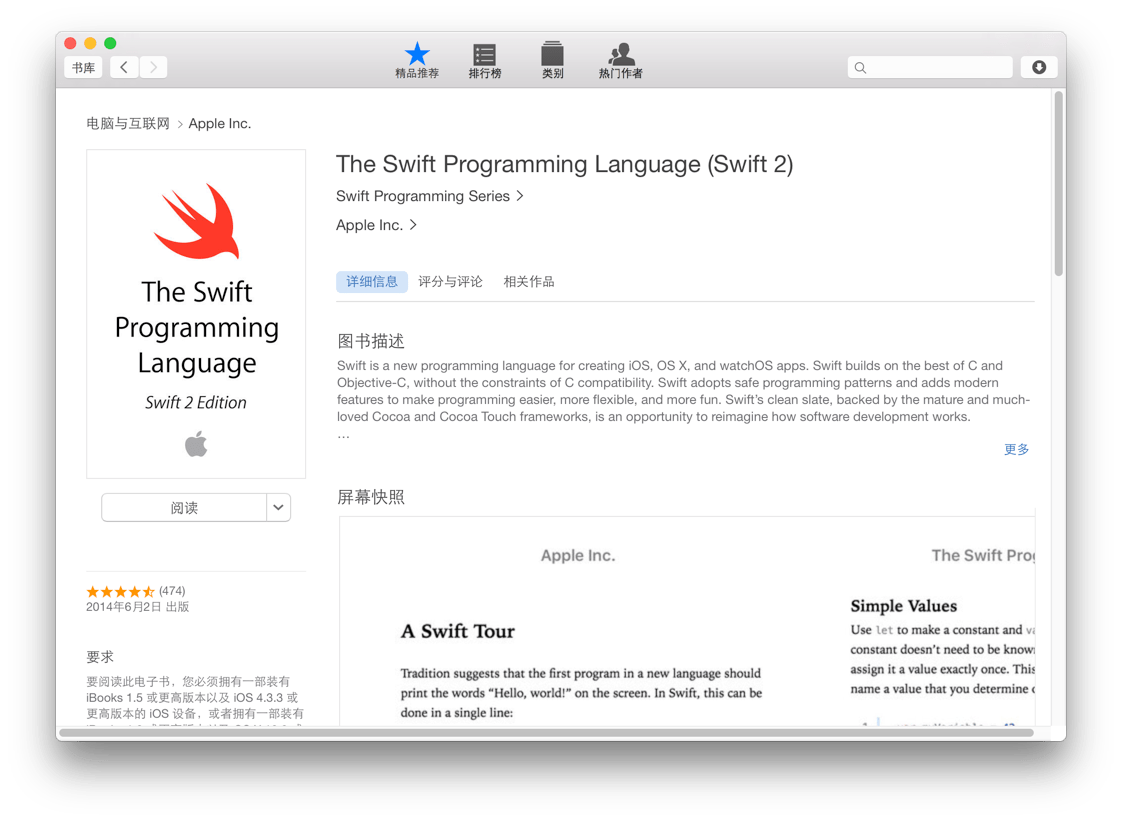Viewport: 1122px width, 821px height.
Task: Open the downloads panel with the arrow icon
Action: coord(1039,66)
